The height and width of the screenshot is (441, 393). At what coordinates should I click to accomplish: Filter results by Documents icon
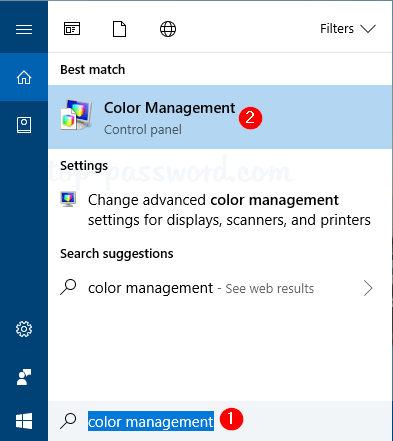coord(119,29)
